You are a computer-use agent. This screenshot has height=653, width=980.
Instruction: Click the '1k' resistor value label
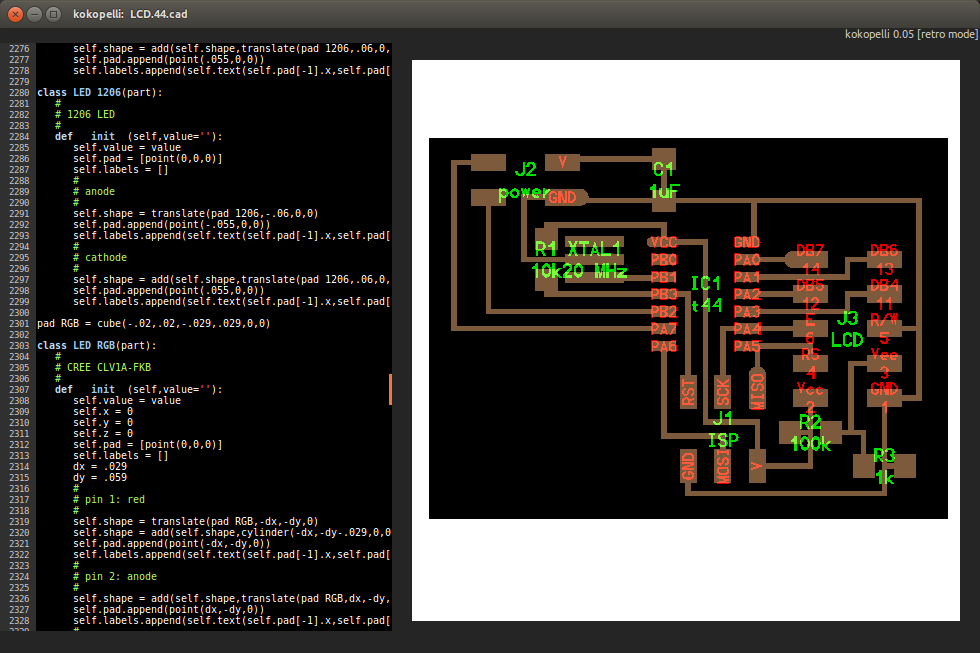[884, 478]
